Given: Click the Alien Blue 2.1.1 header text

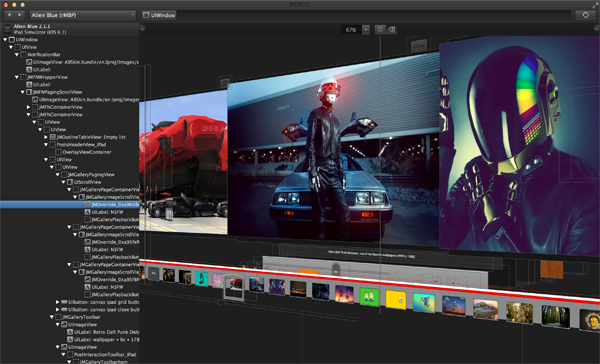Looking at the screenshot, I should pos(32,26).
